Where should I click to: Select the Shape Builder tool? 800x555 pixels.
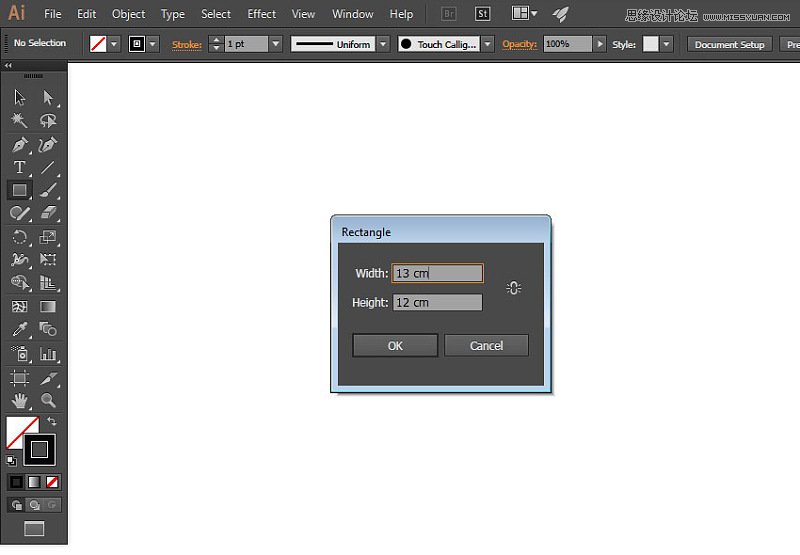click(19, 283)
